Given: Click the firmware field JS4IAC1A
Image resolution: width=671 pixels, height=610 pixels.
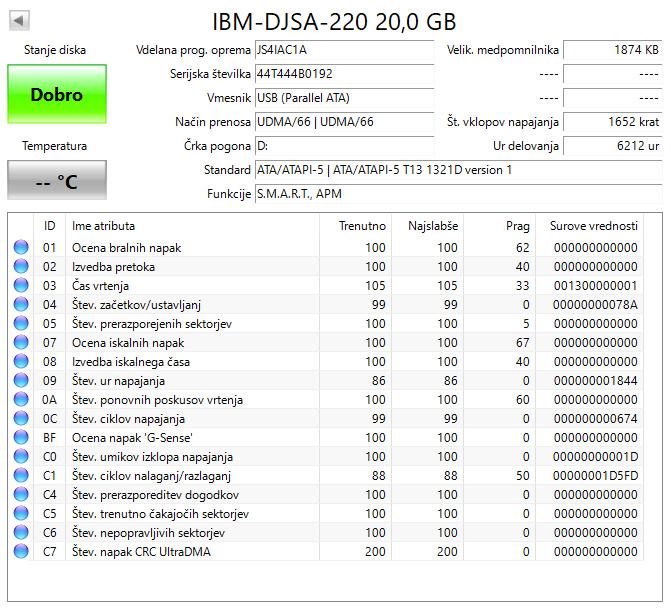Looking at the screenshot, I should (x=343, y=50).
